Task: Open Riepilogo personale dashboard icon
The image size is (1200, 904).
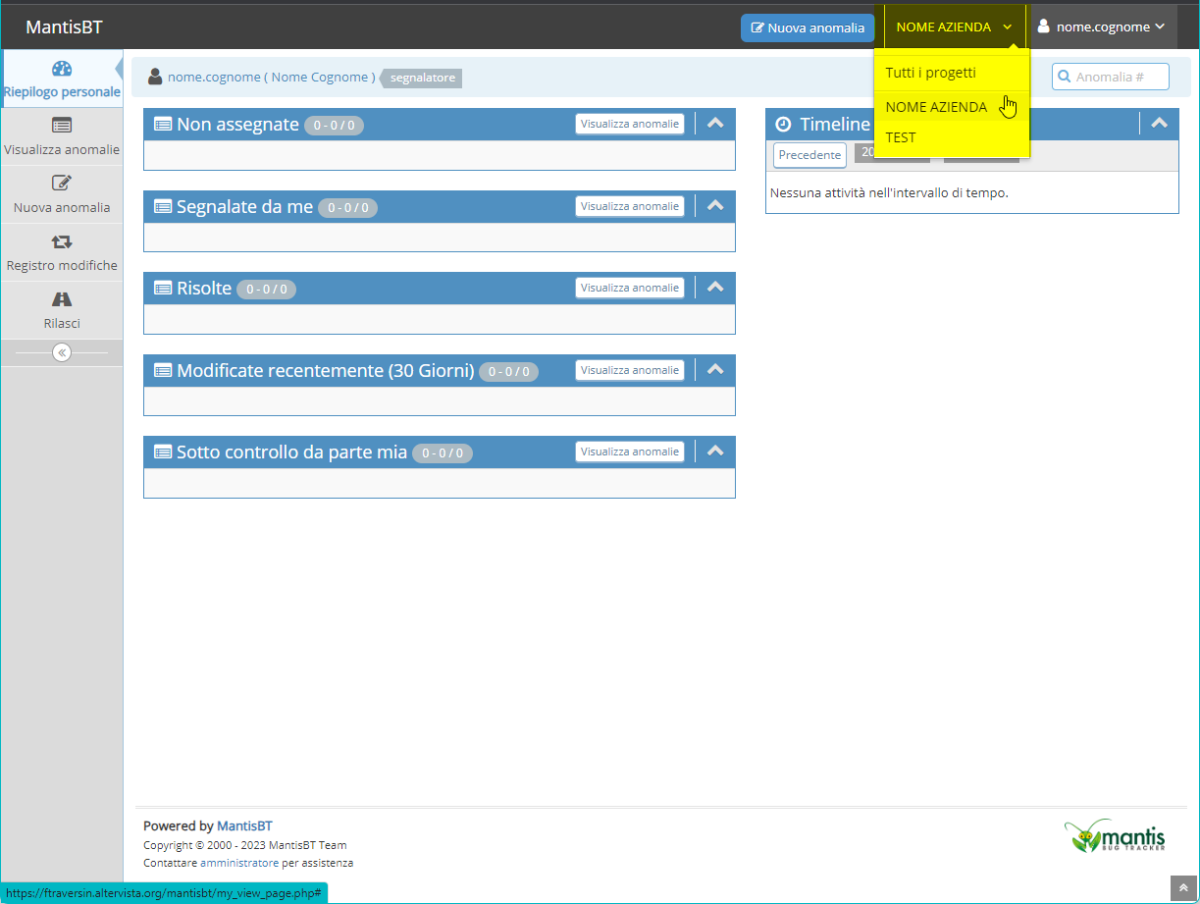Action: pos(61,69)
